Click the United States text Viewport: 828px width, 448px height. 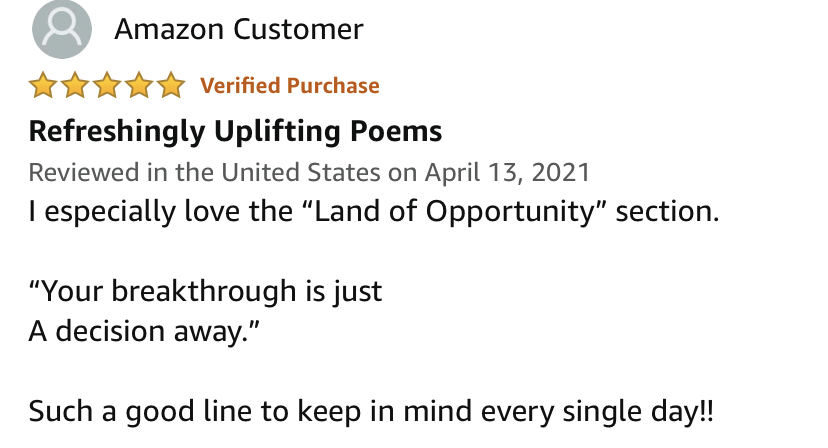300,172
